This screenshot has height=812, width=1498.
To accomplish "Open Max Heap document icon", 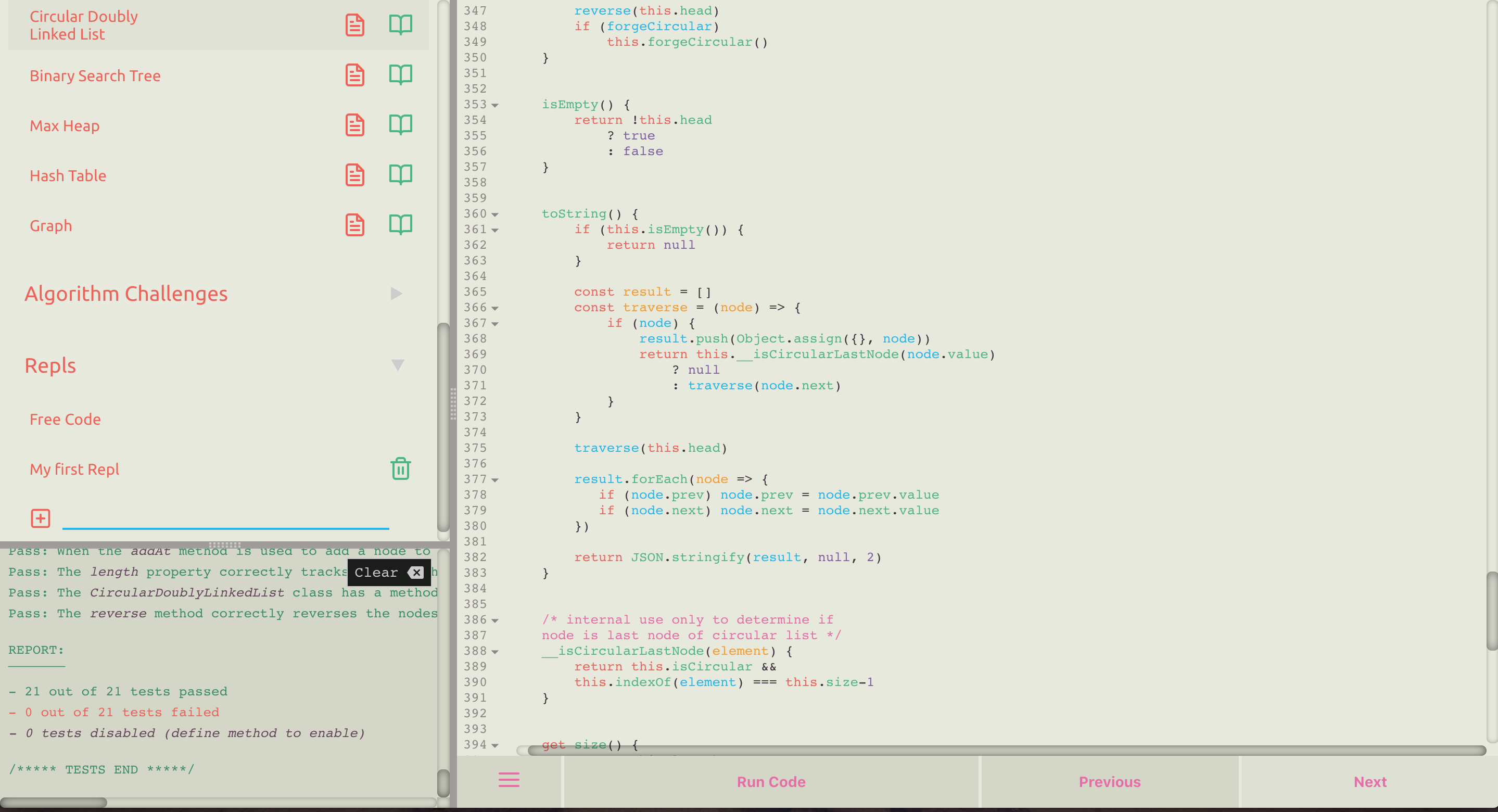I will coord(355,125).
